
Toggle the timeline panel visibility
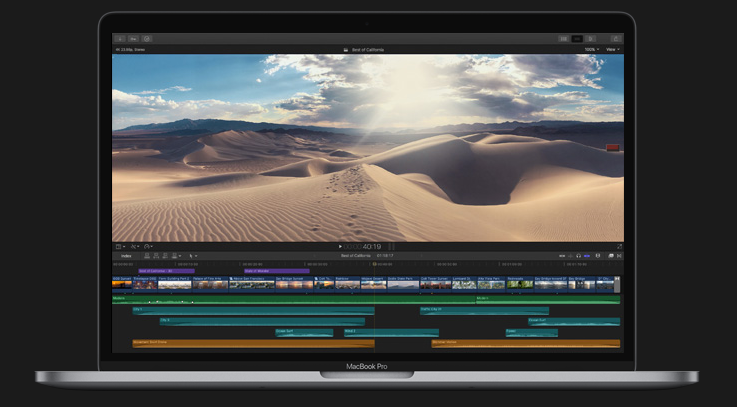pyautogui.click(x=577, y=39)
